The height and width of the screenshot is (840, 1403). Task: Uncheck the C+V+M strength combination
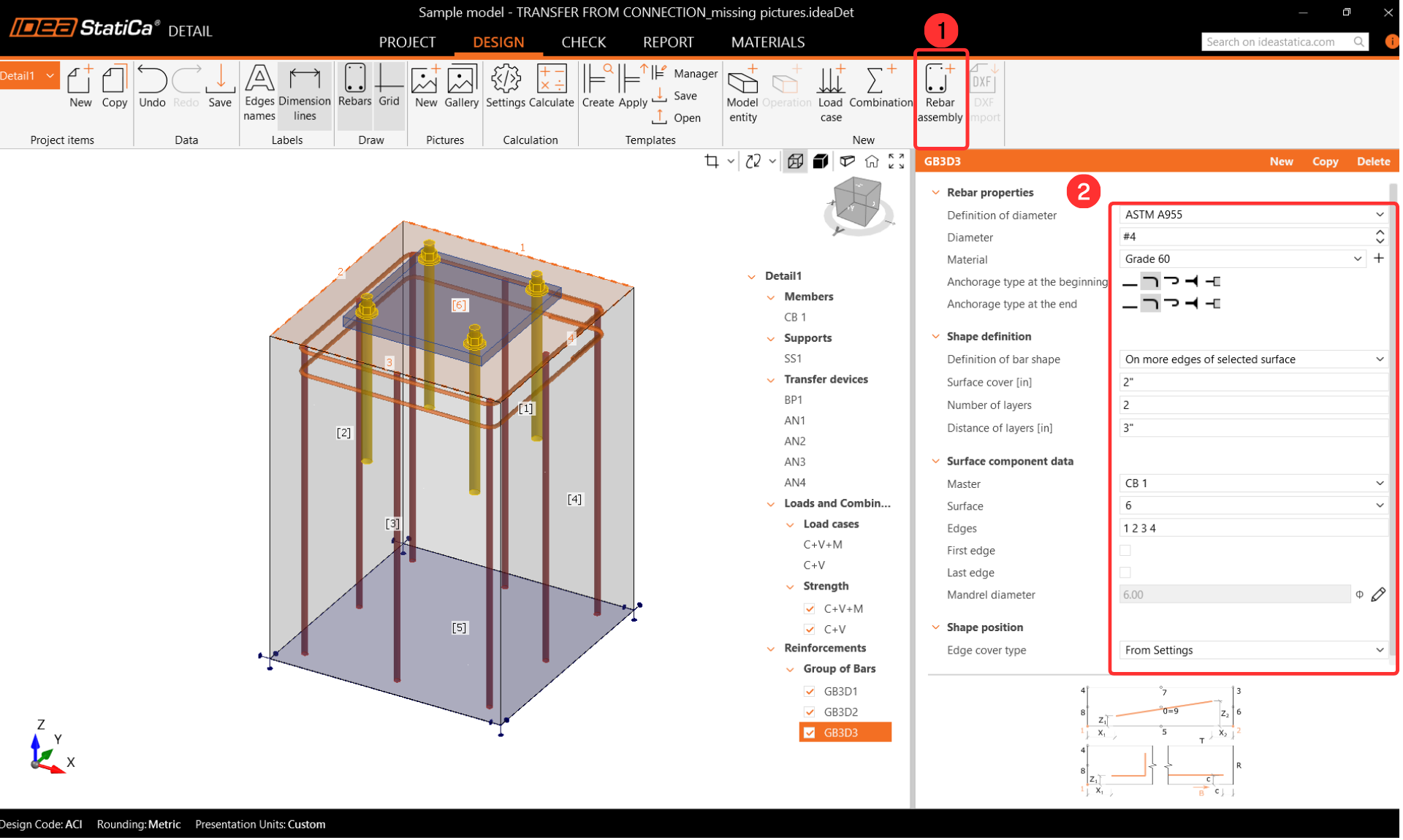(810, 609)
